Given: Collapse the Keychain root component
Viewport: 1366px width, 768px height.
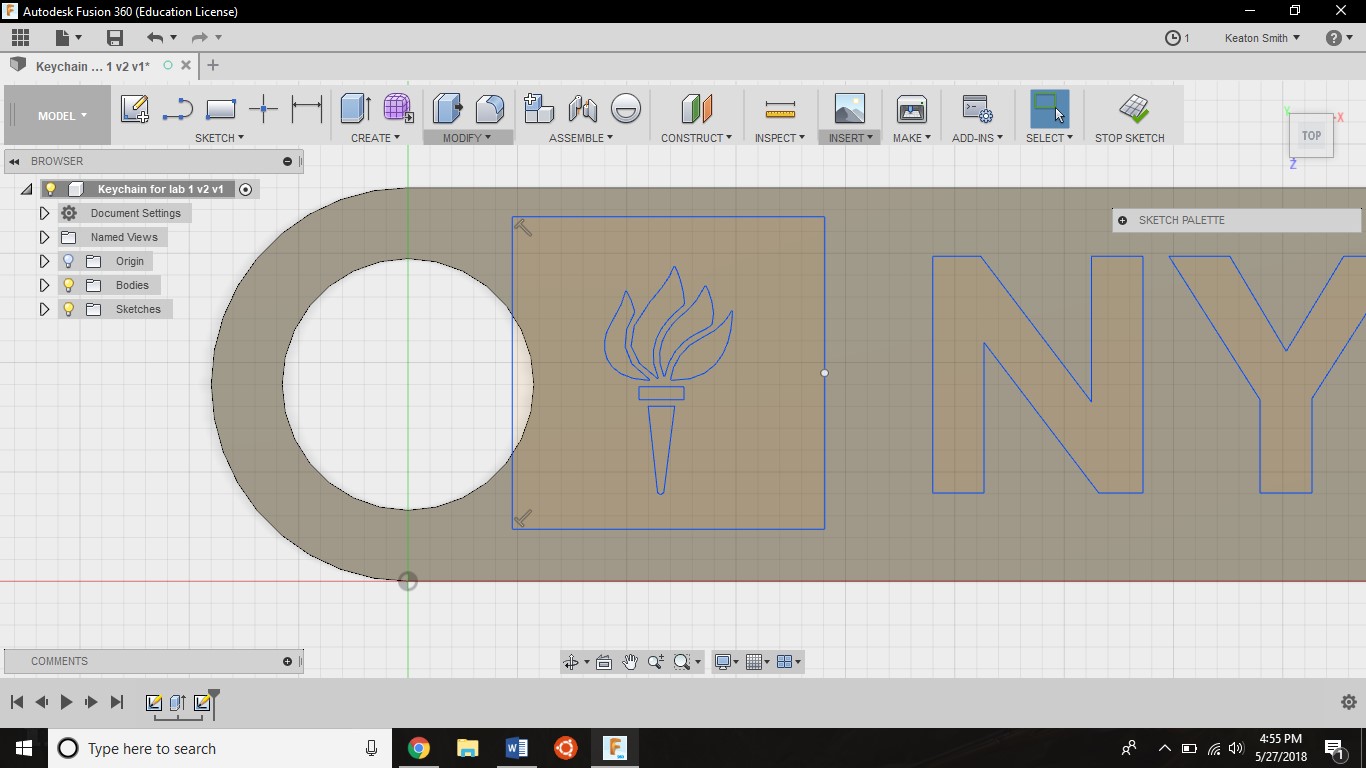Looking at the screenshot, I should click(x=28, y=189).
